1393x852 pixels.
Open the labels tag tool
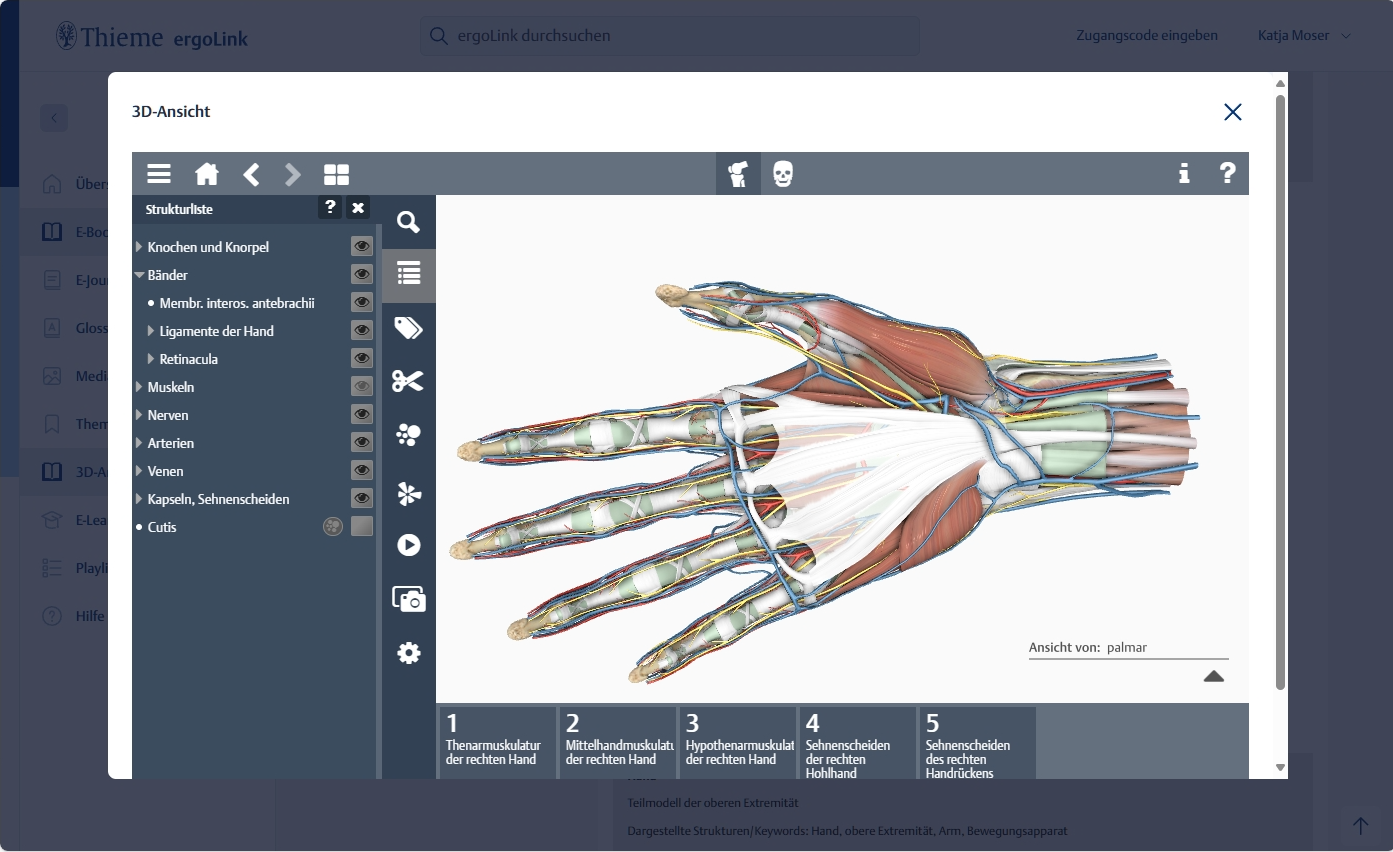tap(408, 327)
